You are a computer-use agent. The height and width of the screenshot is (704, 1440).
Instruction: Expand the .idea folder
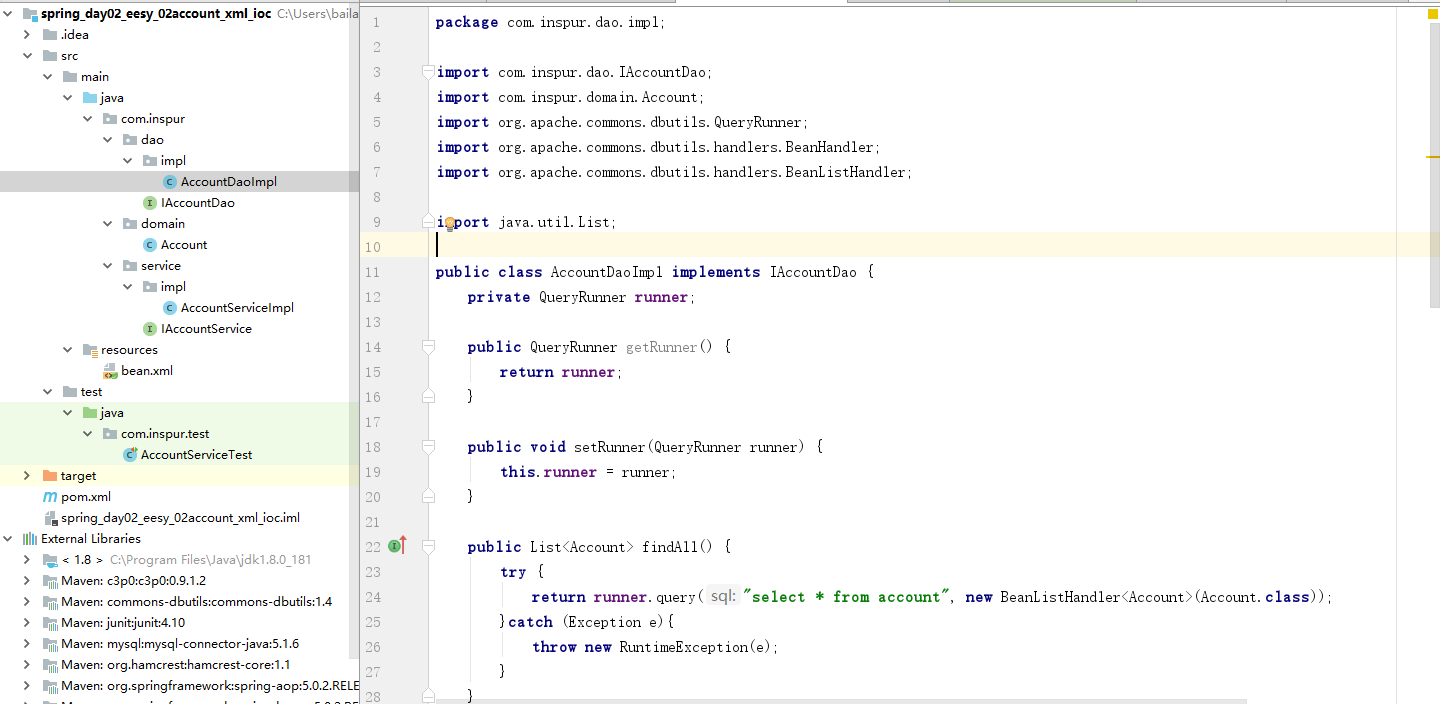coord(27,35)
